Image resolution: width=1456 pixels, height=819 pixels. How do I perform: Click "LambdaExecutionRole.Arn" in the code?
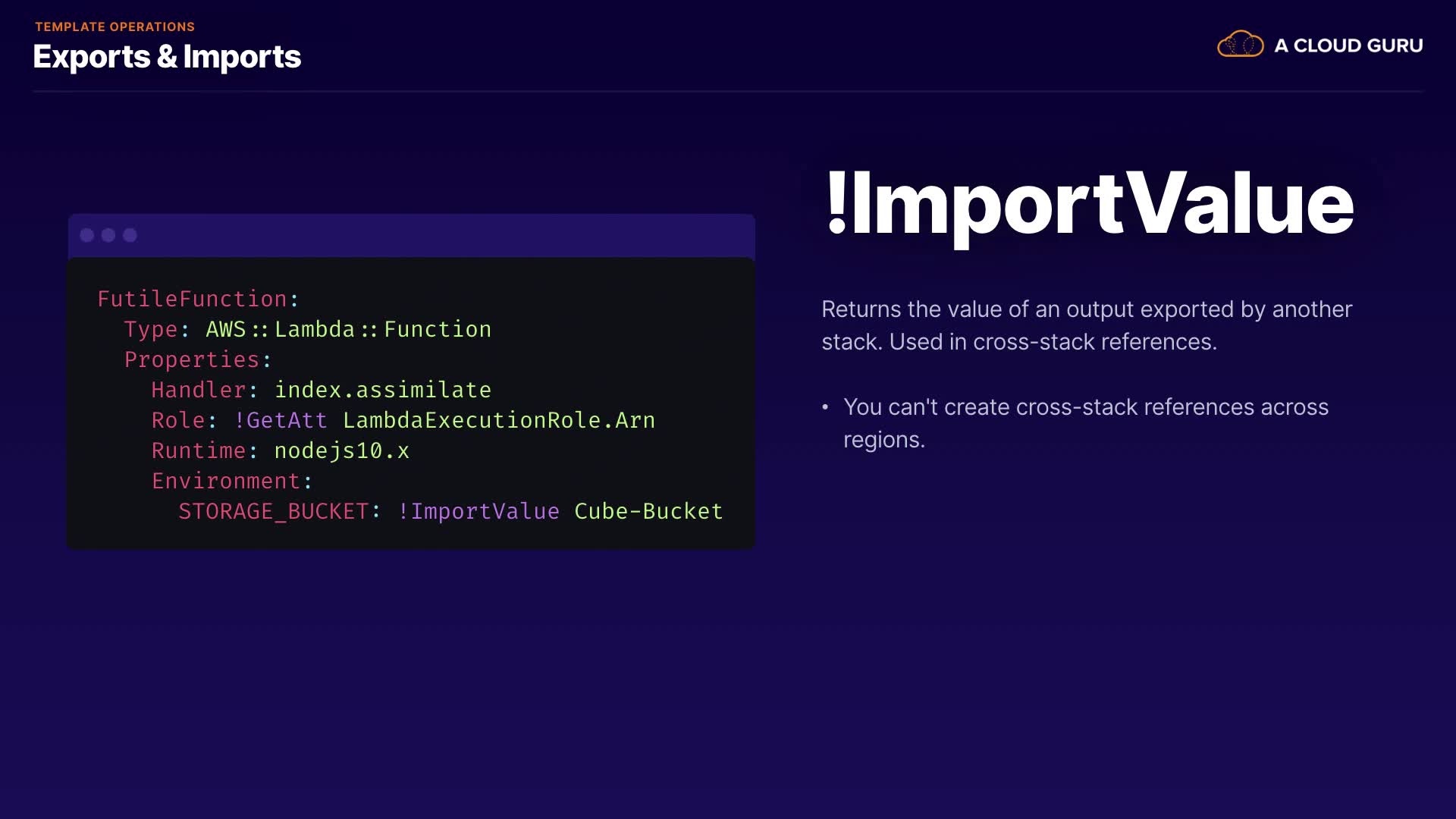[x=498, y=420]
